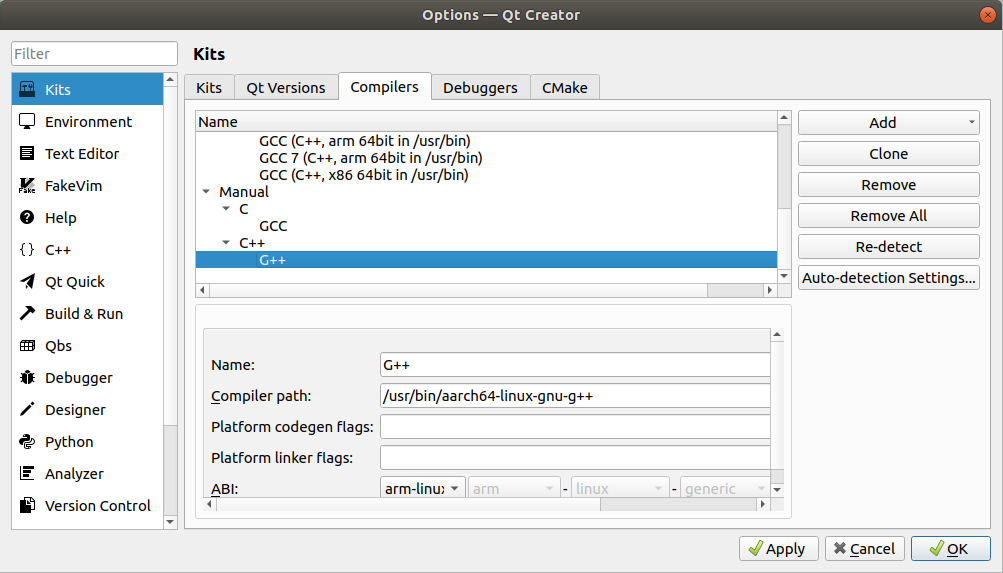
Task: Click the Apply button
Action: (x=778, y=549)
